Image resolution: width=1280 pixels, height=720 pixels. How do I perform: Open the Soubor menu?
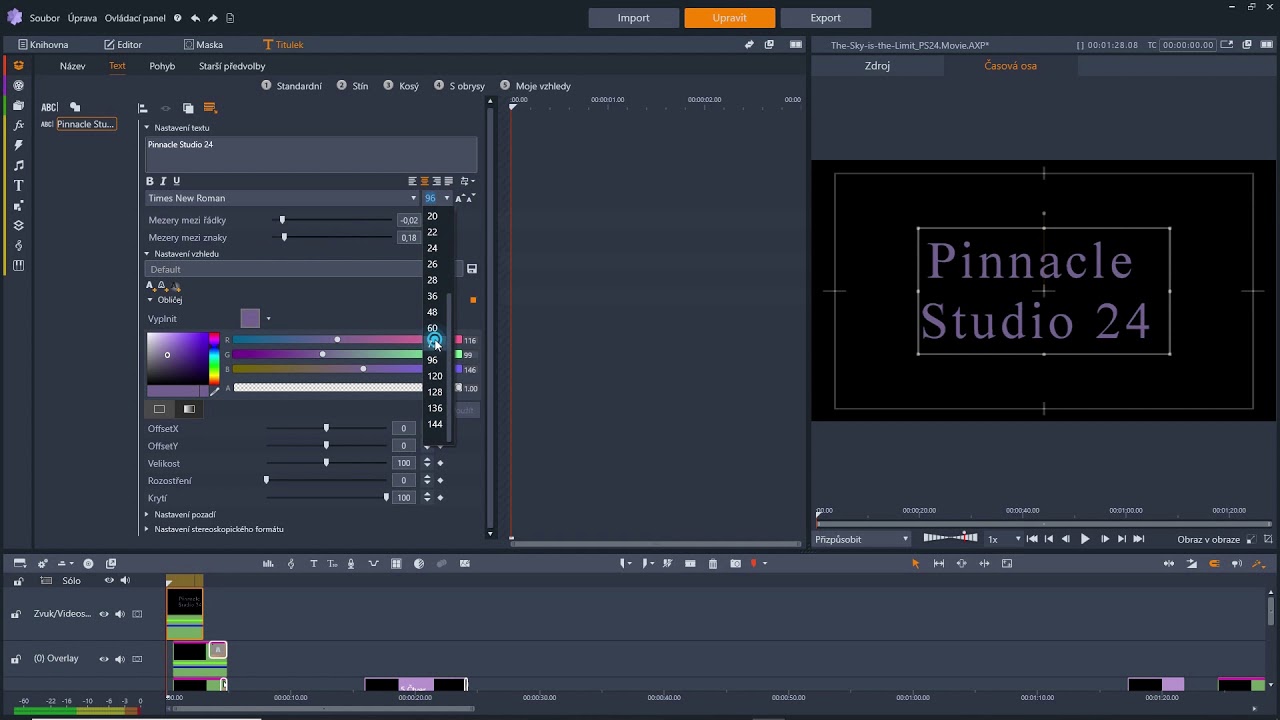tap(45, 18)
